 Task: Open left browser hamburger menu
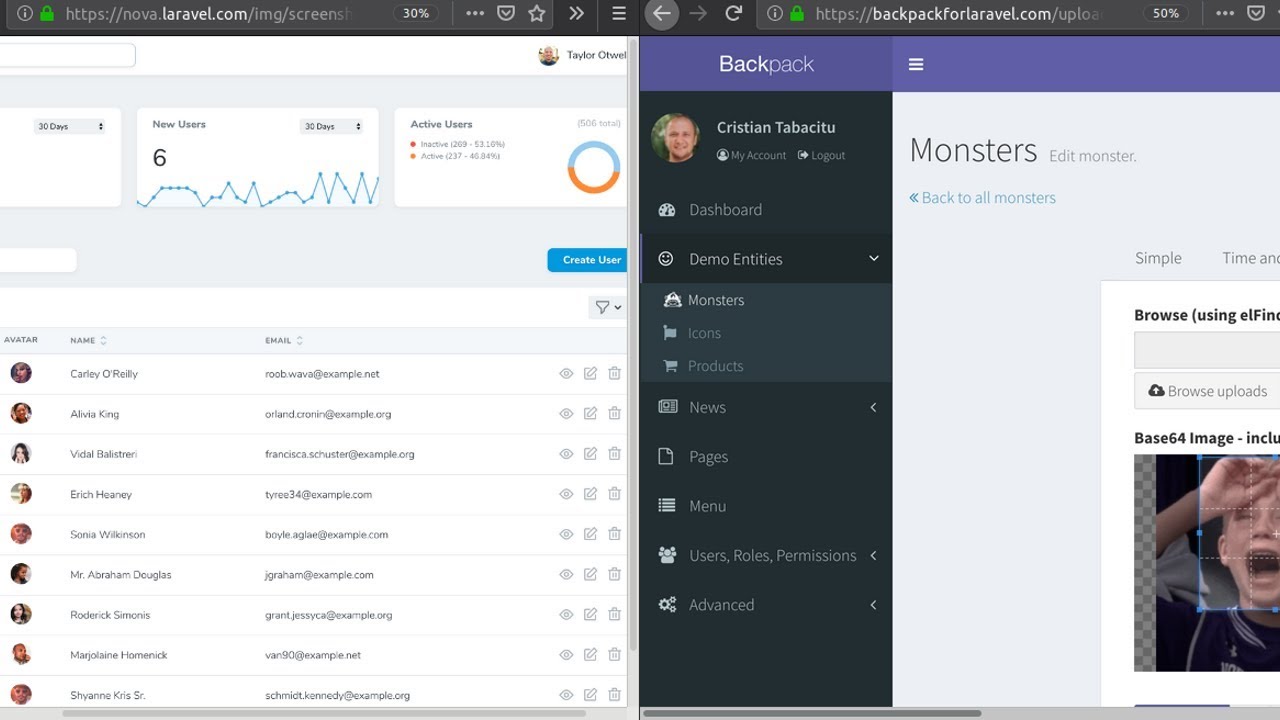click(x=619, y=14)
